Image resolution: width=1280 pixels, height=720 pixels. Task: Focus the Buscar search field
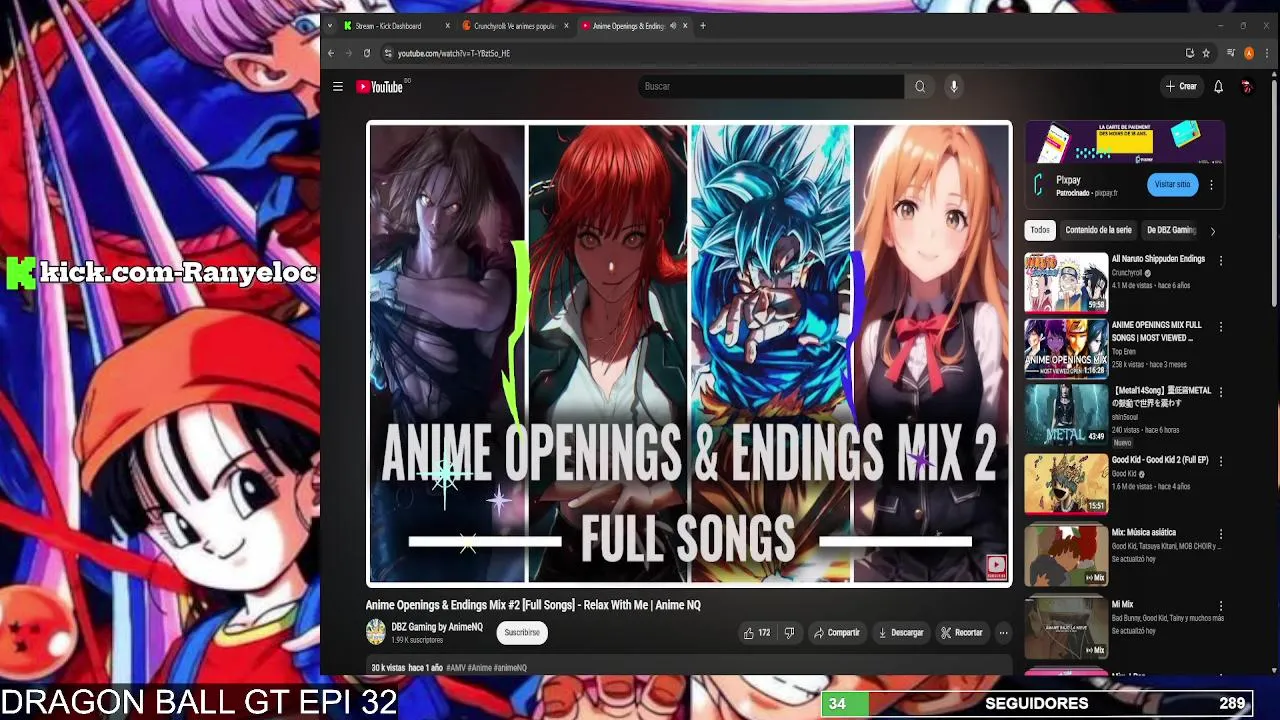771,87
